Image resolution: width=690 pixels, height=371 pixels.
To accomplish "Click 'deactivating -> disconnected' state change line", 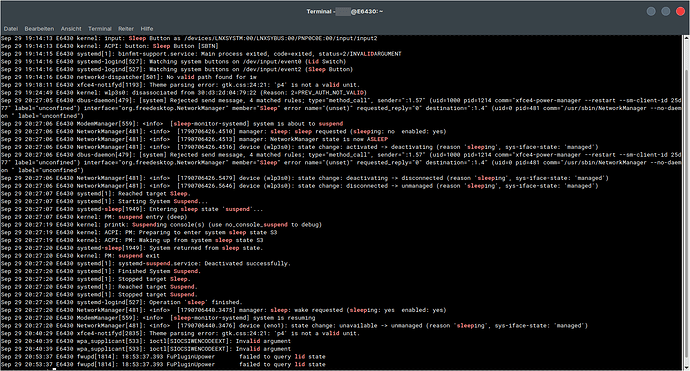I will click(305, 178).
